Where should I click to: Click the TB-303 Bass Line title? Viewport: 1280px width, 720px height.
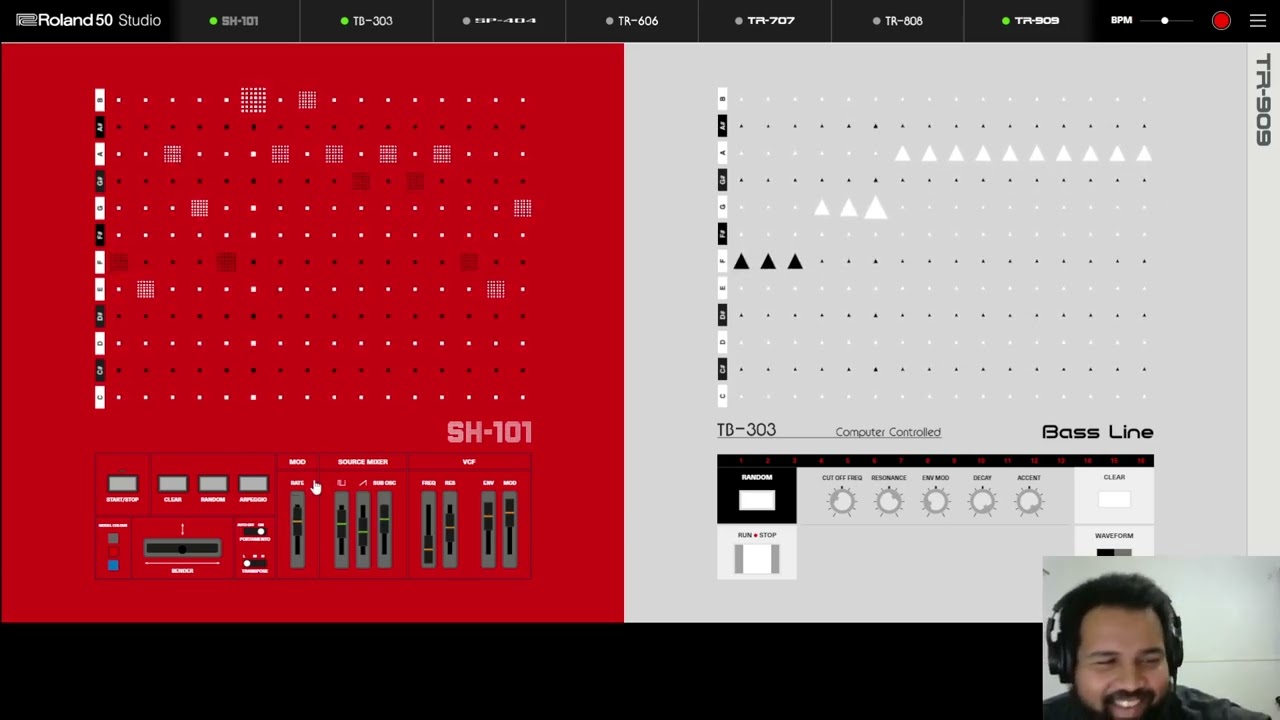point(1097,432)
